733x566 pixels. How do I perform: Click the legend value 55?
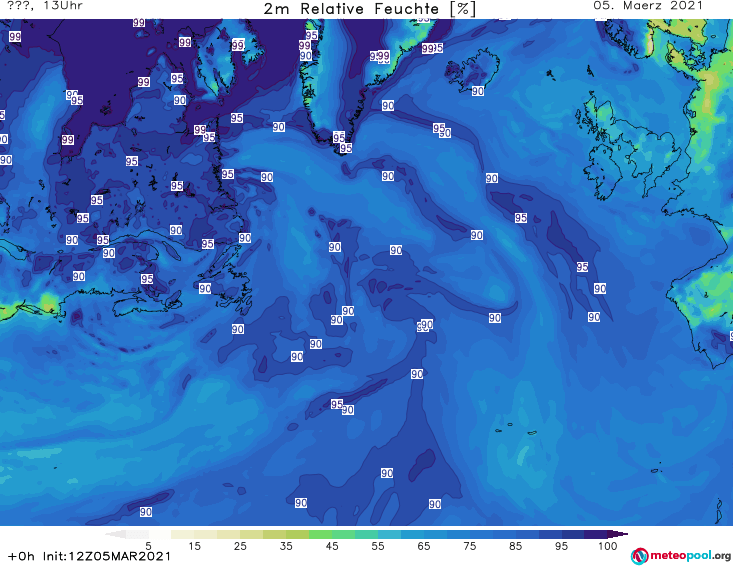[378, 546]
